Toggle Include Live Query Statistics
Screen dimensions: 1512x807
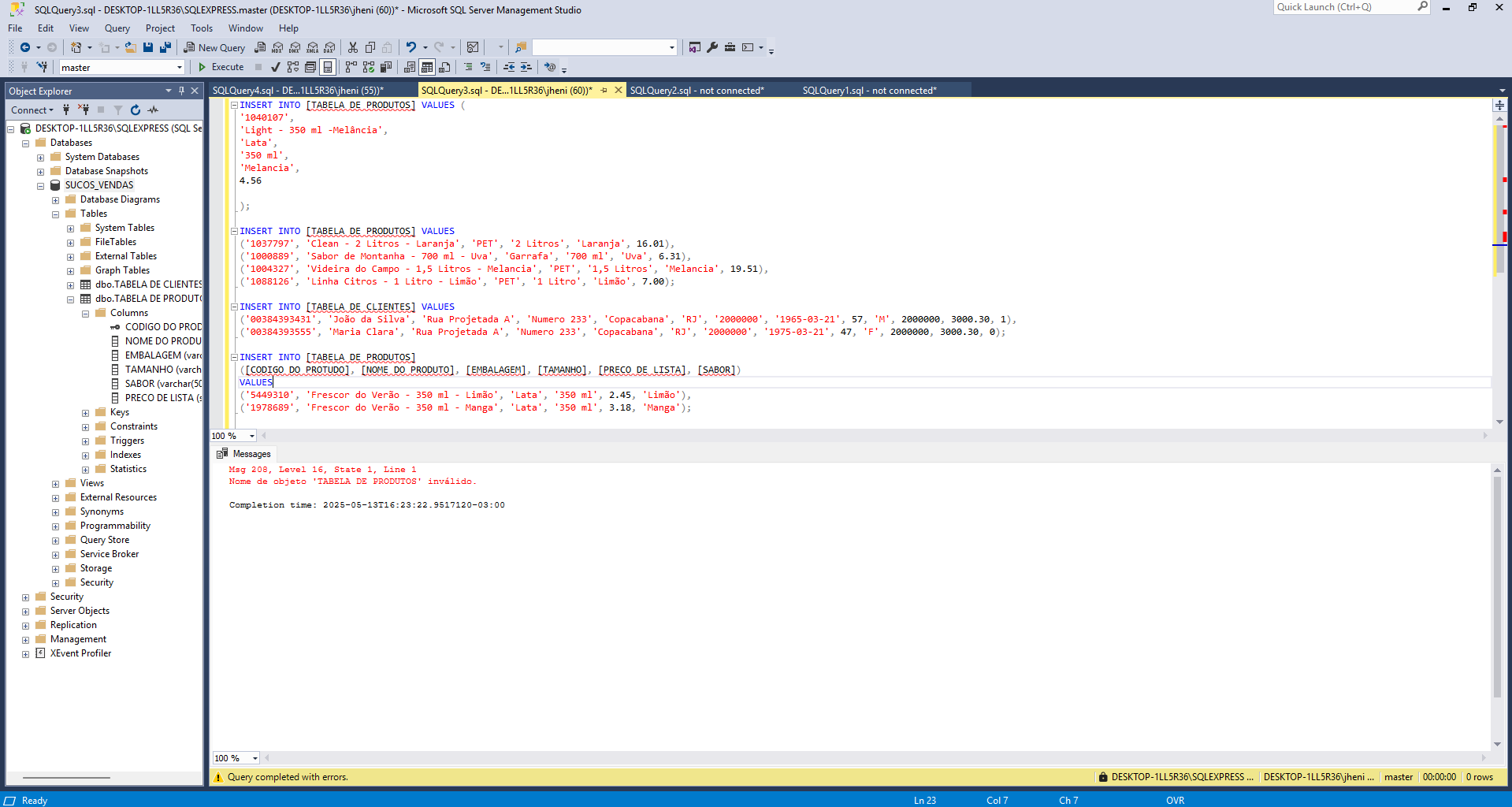pyautogui.click(x=369, y=67)
